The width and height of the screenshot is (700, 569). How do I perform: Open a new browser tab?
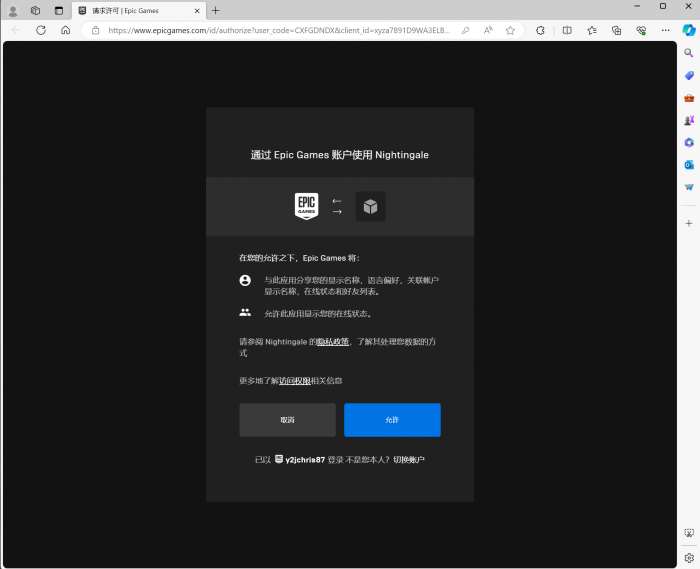(x=216, y=10)
